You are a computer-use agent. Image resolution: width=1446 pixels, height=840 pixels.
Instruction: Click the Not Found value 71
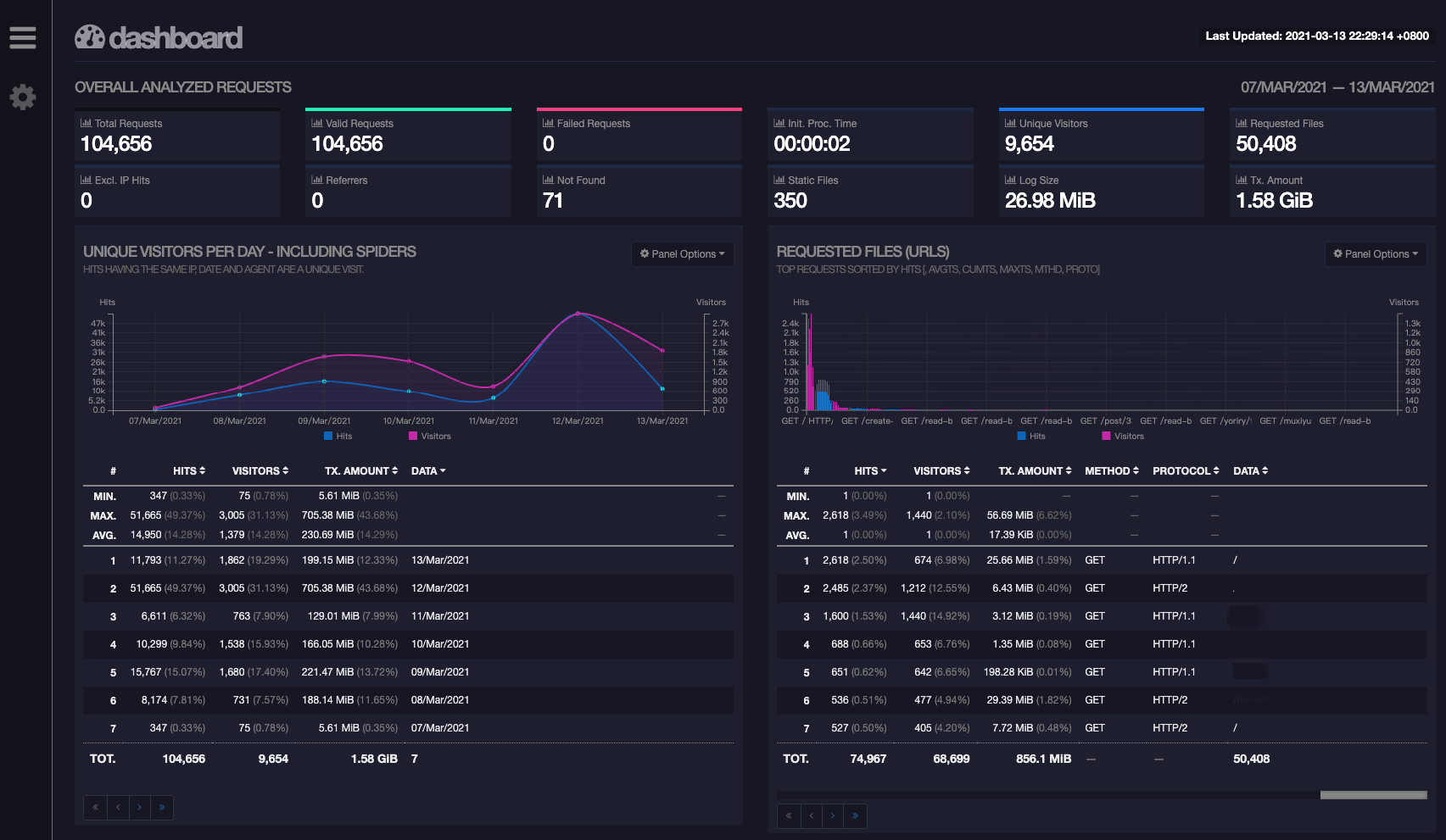click(553, 201)
